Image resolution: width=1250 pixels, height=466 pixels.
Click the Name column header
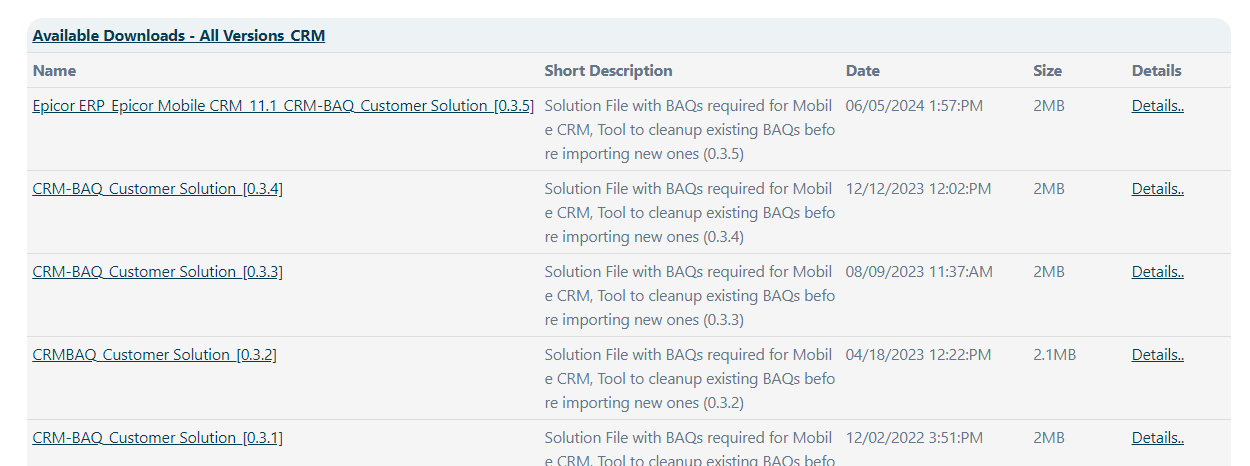(54, 71)
